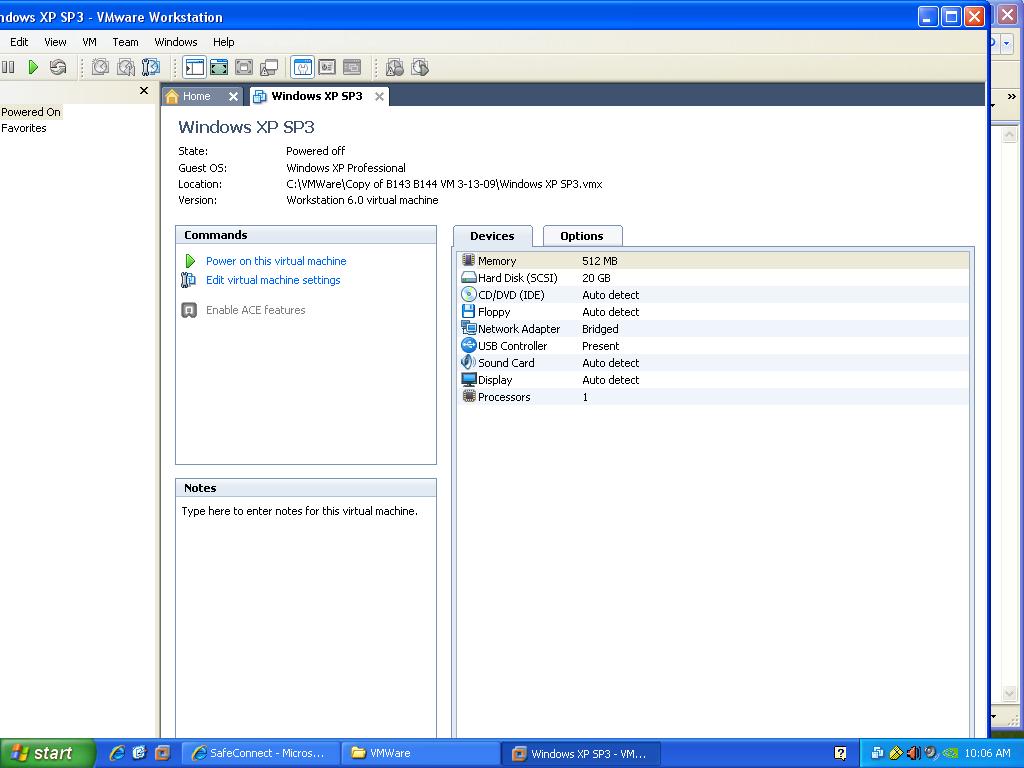Click the volume speaker tray icon

[914, 753]
